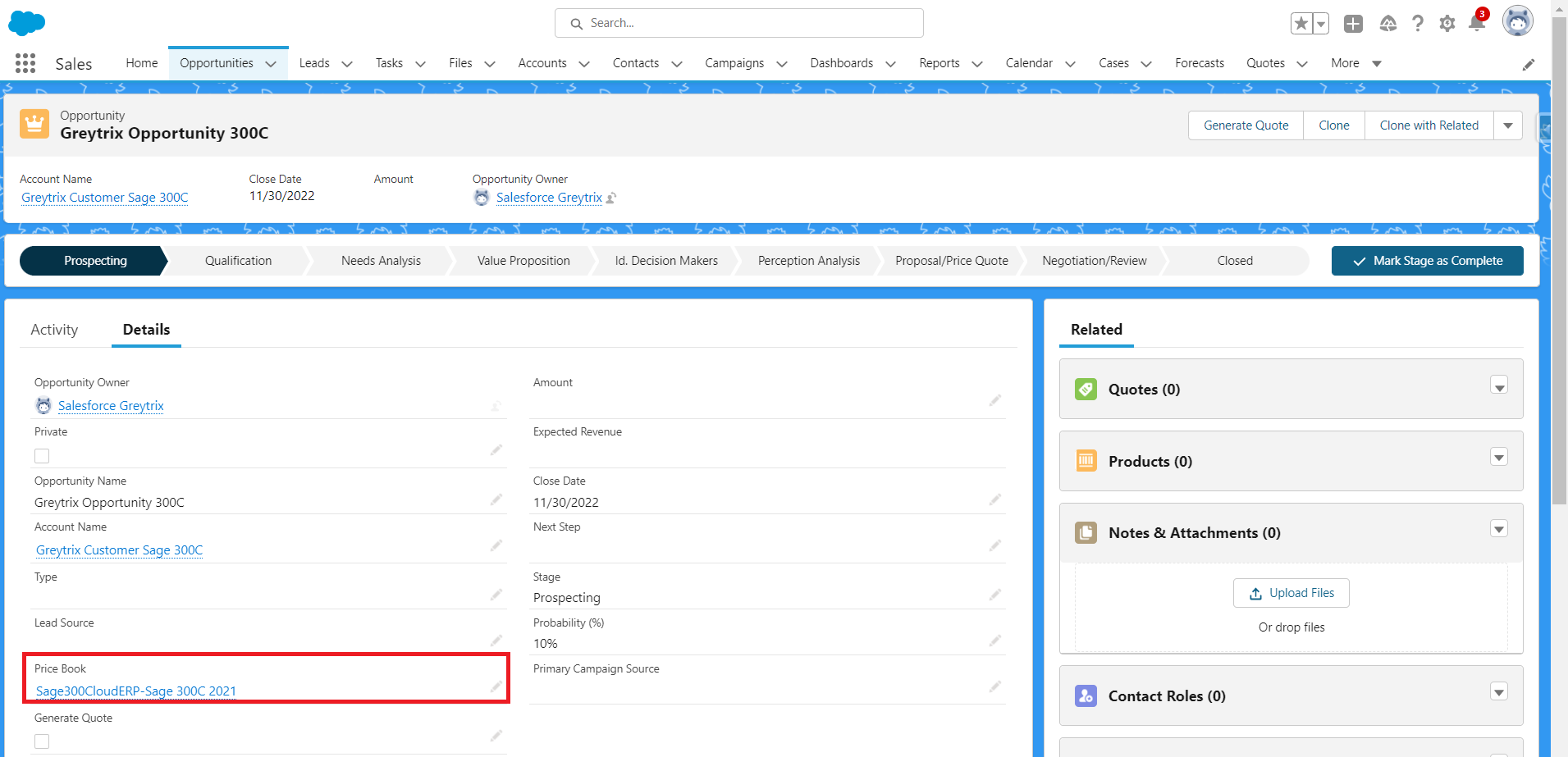Toggle the Generate Quote checkbox
1568x757 pixels.
[x=42, y=741]
